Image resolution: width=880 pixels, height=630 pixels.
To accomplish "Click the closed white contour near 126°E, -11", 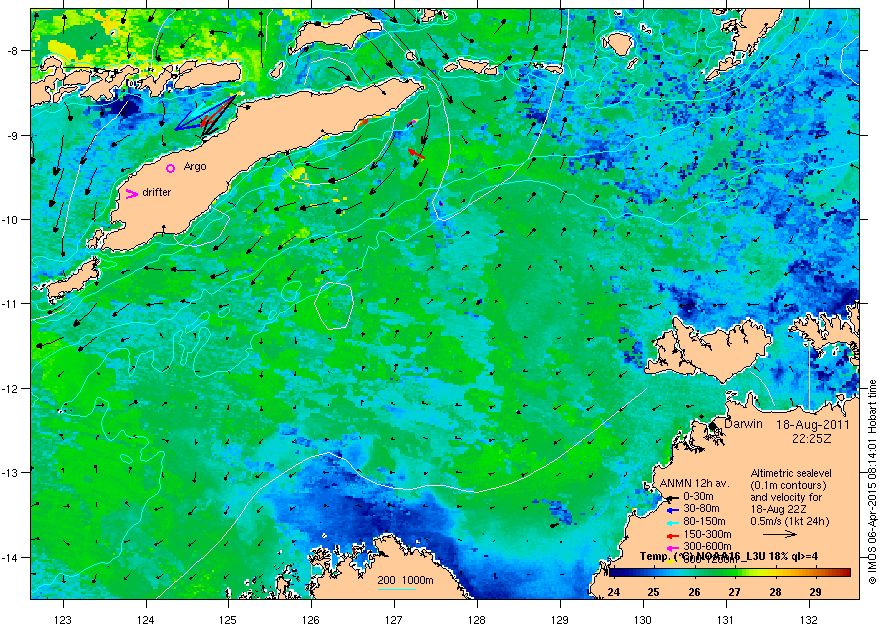I will pos(333,306).
